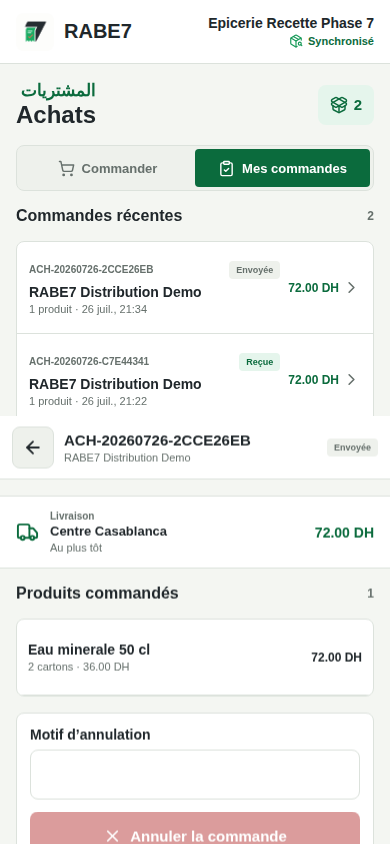Click the store name Epicerie Recette Phase 7

click(x=291, y=23)
